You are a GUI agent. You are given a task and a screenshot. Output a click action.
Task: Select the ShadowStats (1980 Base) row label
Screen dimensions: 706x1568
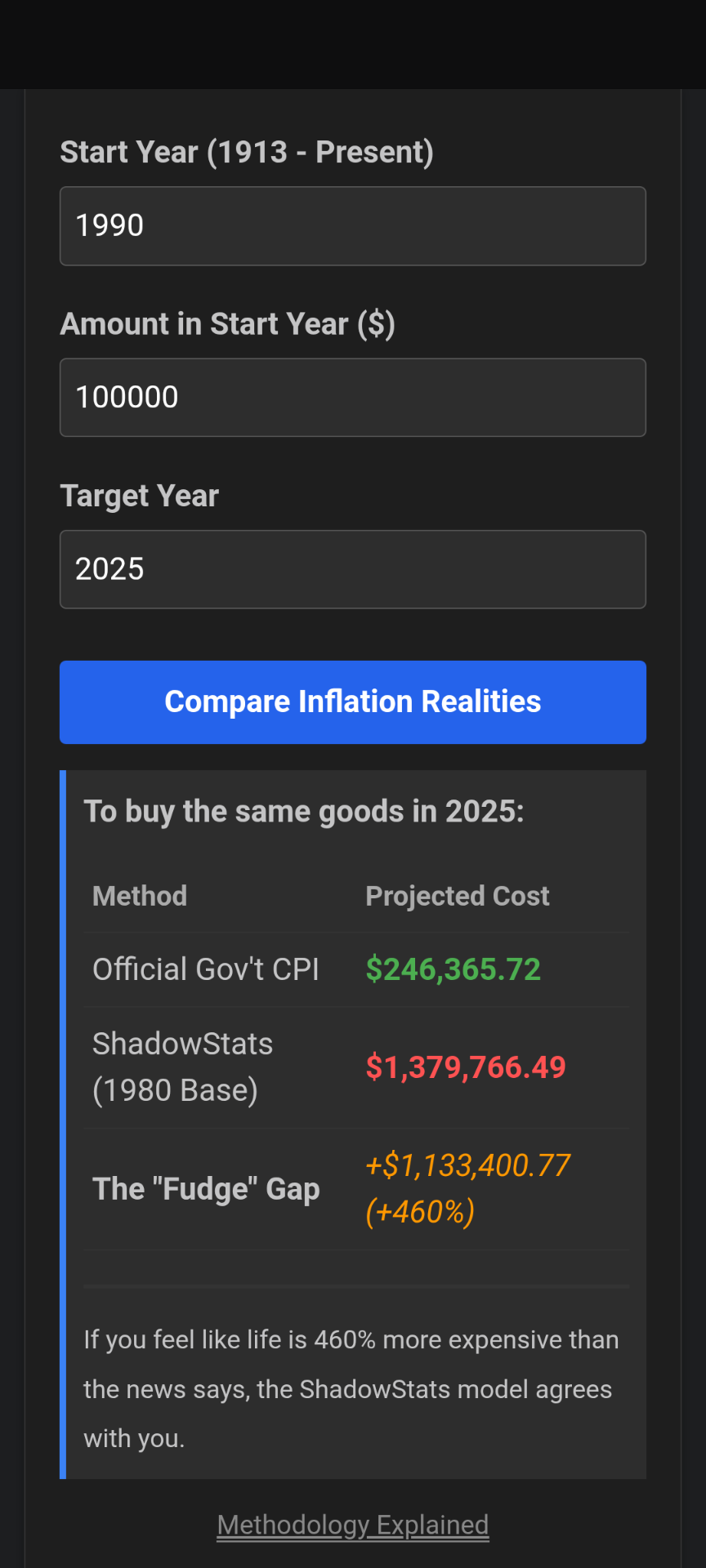183,1067
